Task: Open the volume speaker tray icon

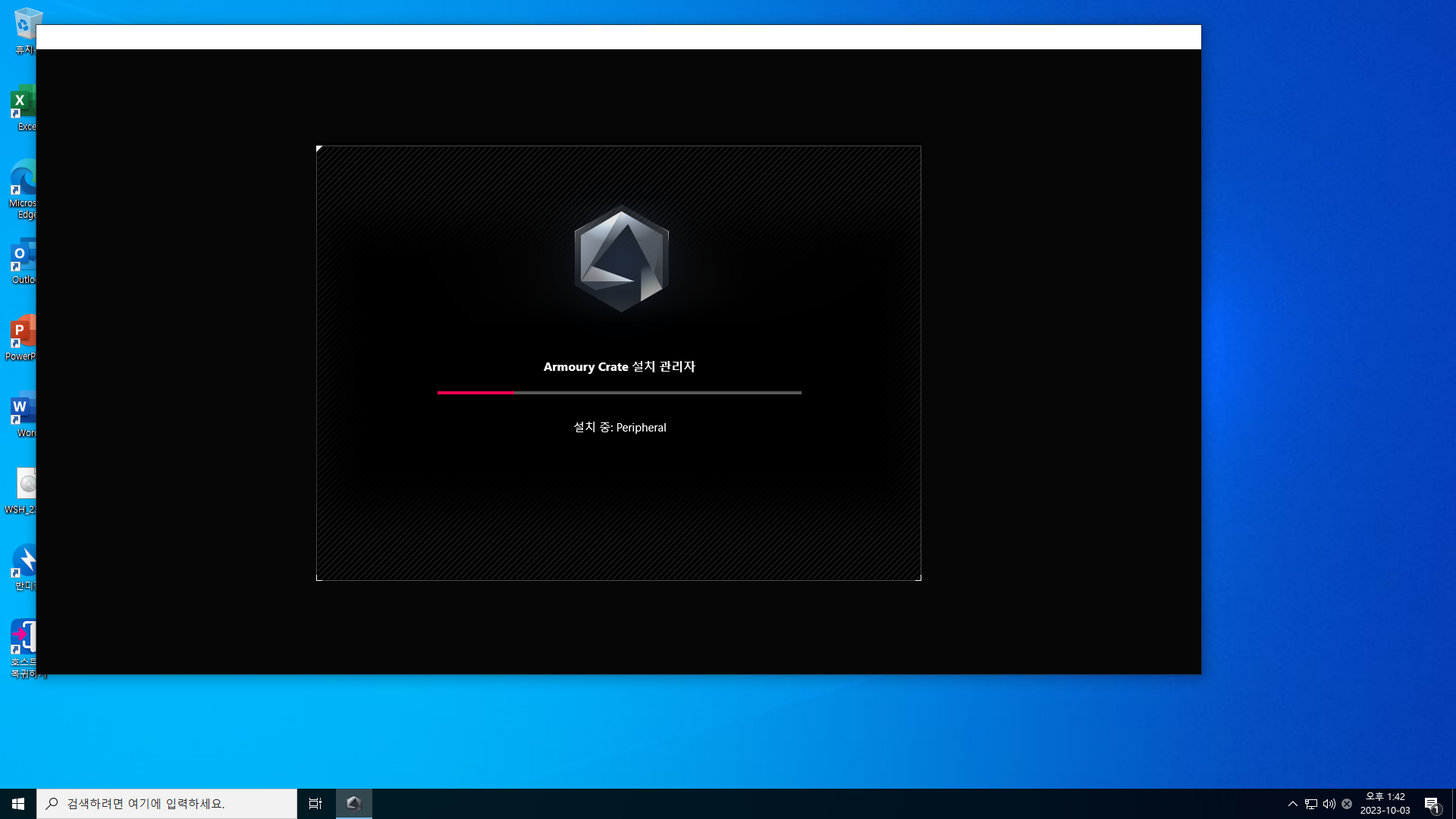Action: tap(1329, 804)
